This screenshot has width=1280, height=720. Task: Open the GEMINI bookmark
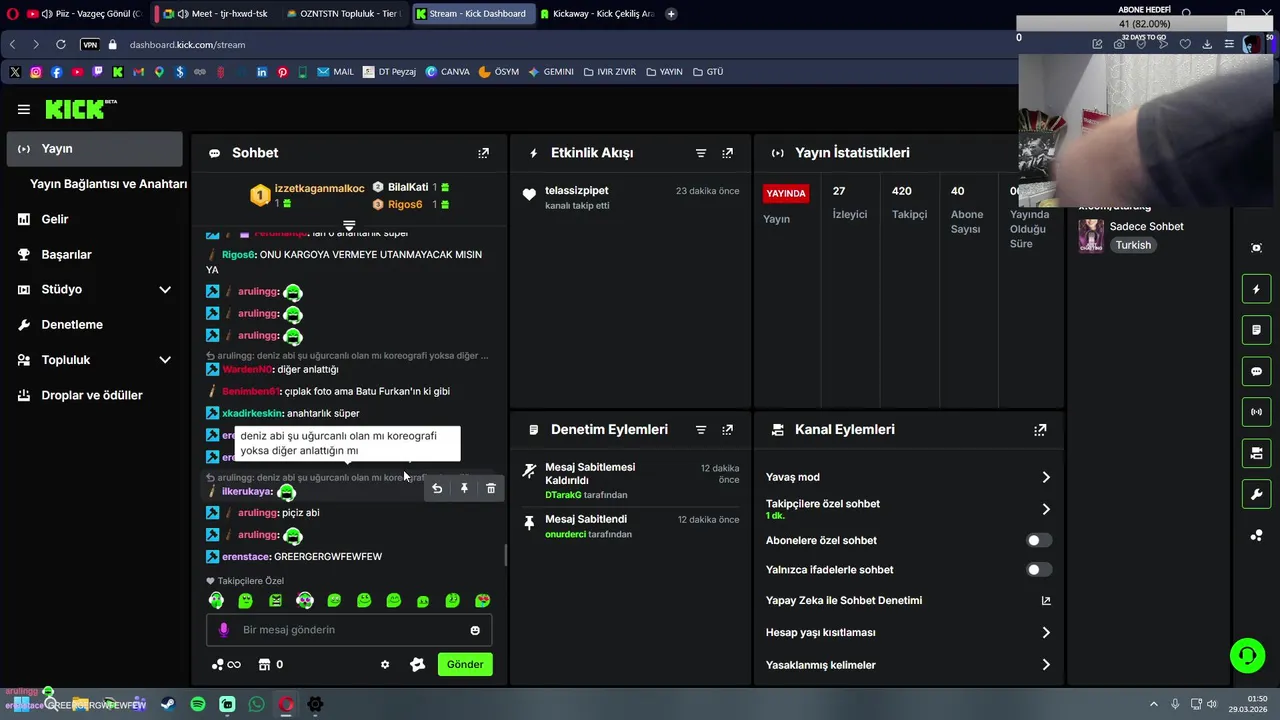pyautogui.click(x=551, y=72)
